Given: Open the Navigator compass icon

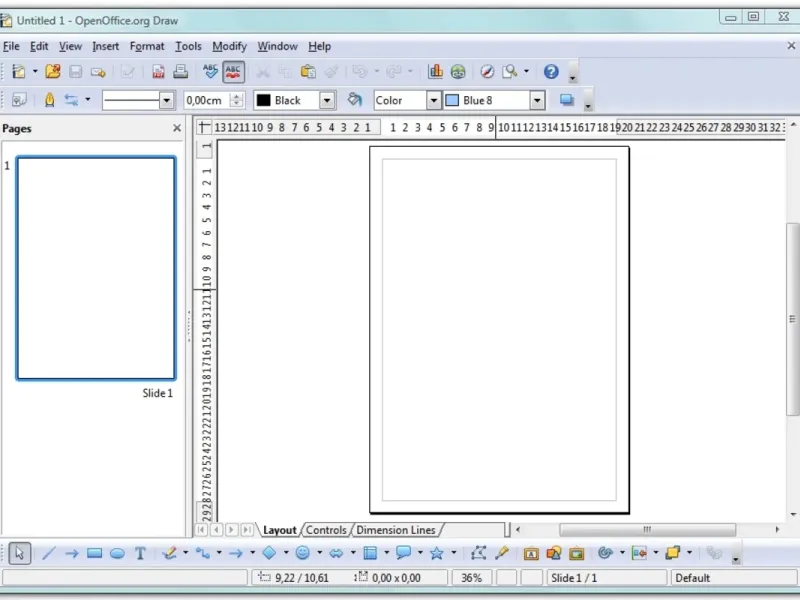Looking at the screenshot, I should (487, 71).
